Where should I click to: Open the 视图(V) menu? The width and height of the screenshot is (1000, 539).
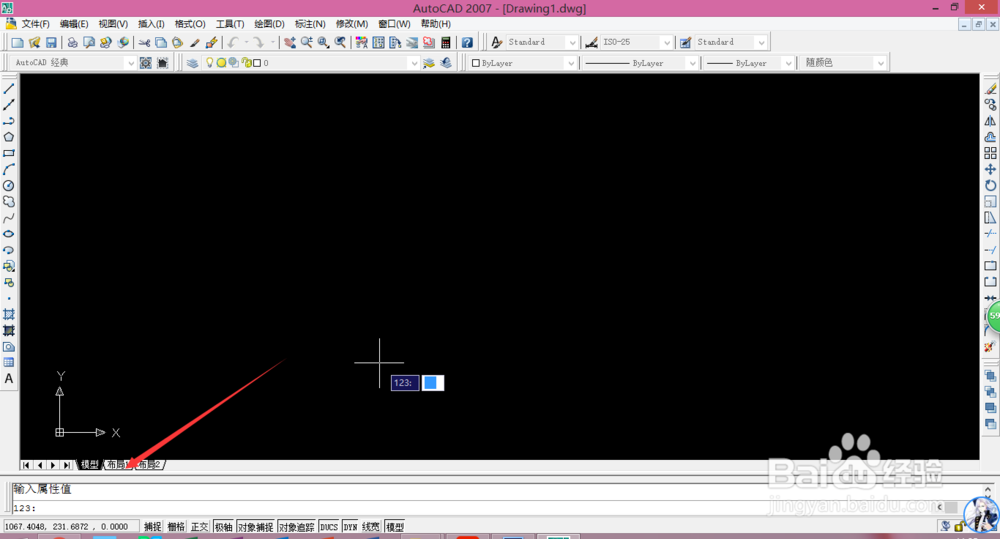tap(113, 24)
